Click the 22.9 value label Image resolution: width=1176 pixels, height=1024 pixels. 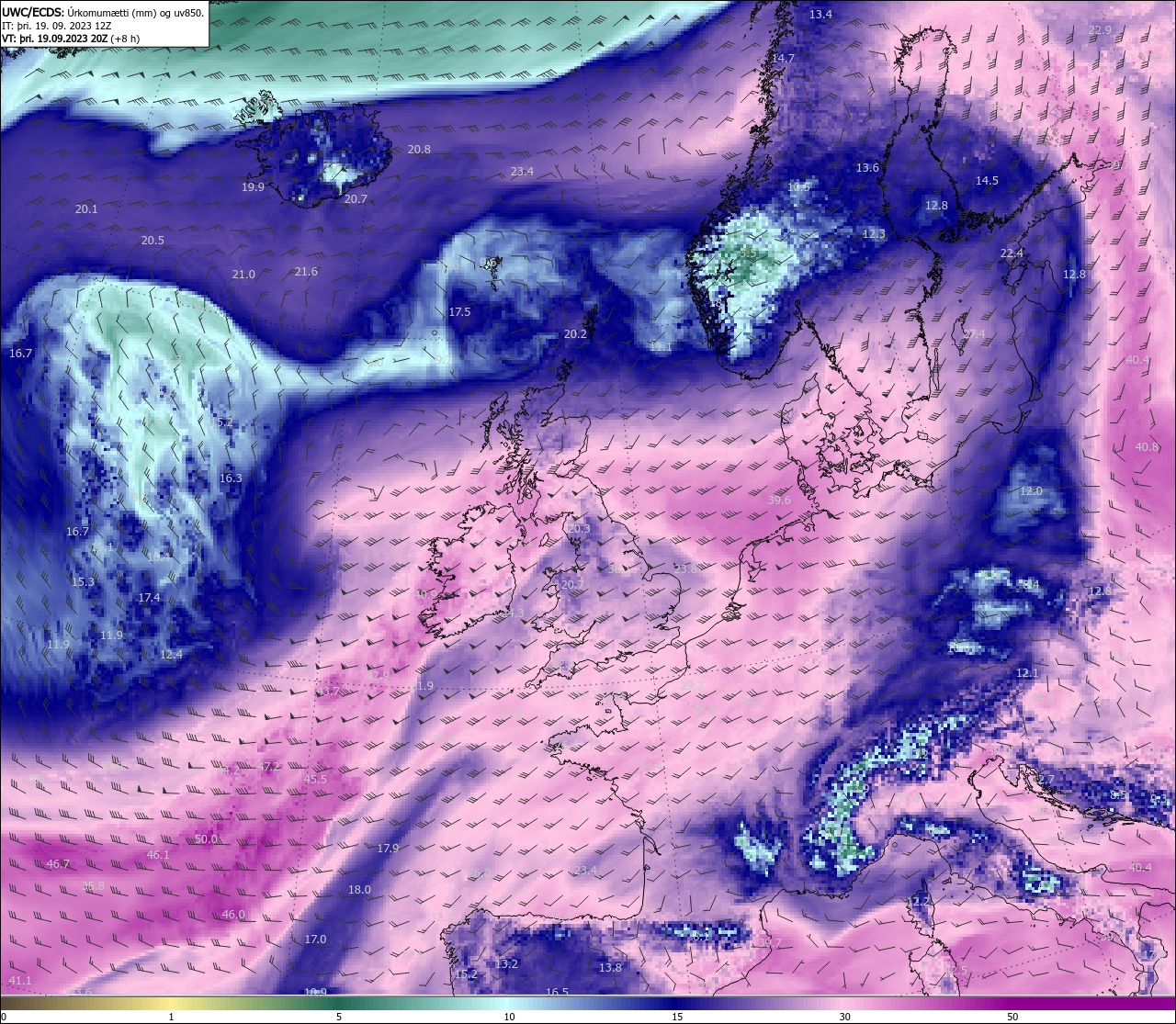click(x=1100, y=30)
